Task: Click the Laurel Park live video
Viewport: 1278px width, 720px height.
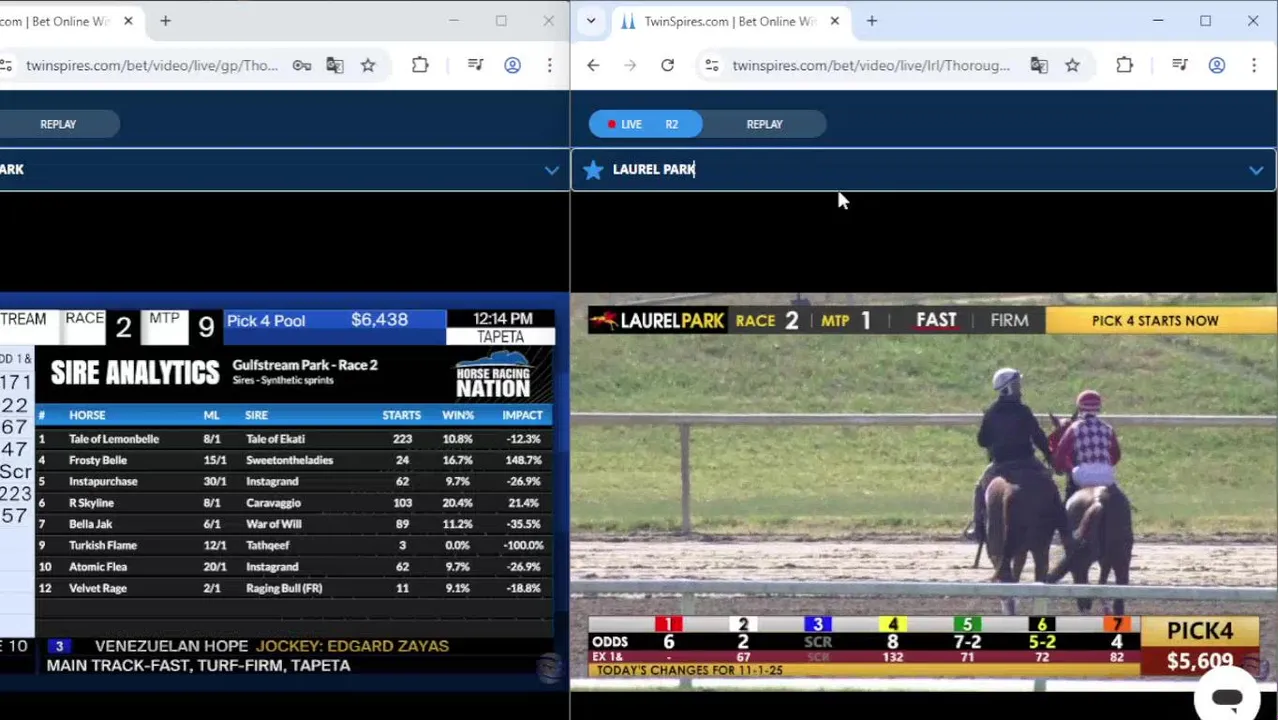Action: pos(924,490)
